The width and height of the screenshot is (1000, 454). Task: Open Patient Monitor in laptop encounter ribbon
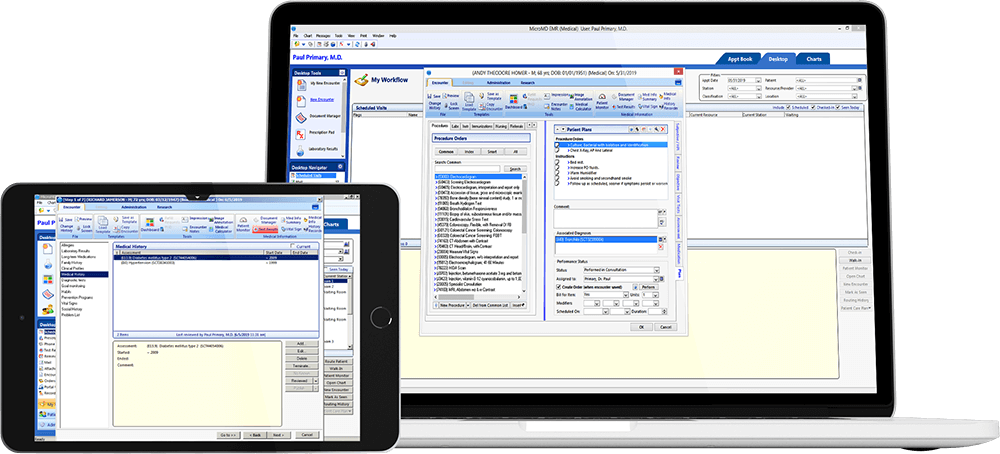(601, 101)
